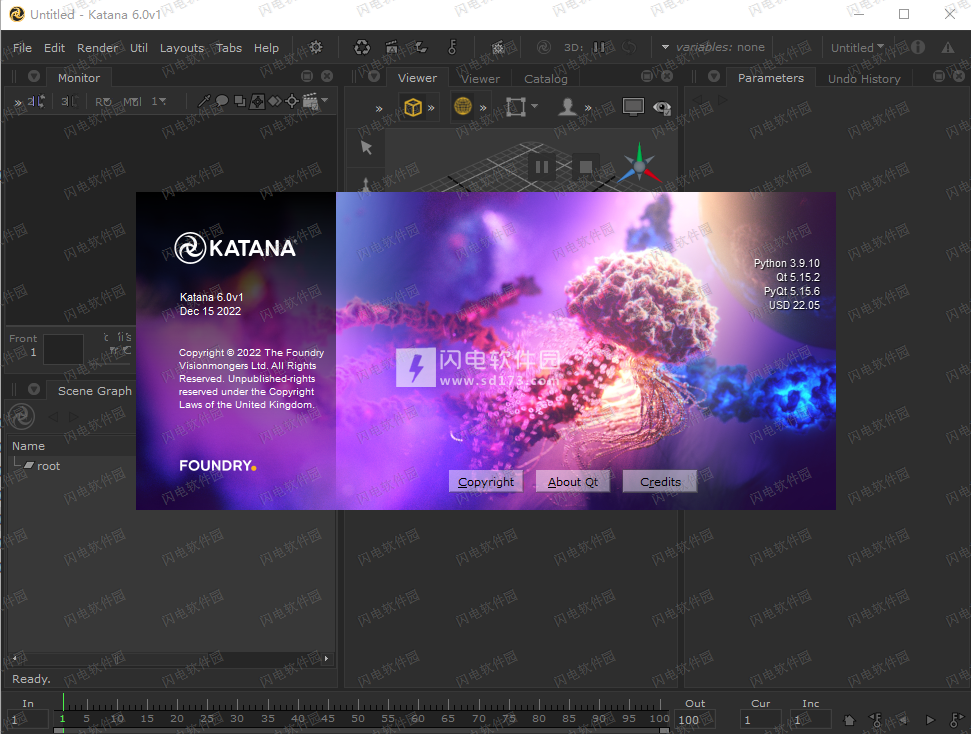Maximize the Viewer panel with square icon

coord(647,76)
